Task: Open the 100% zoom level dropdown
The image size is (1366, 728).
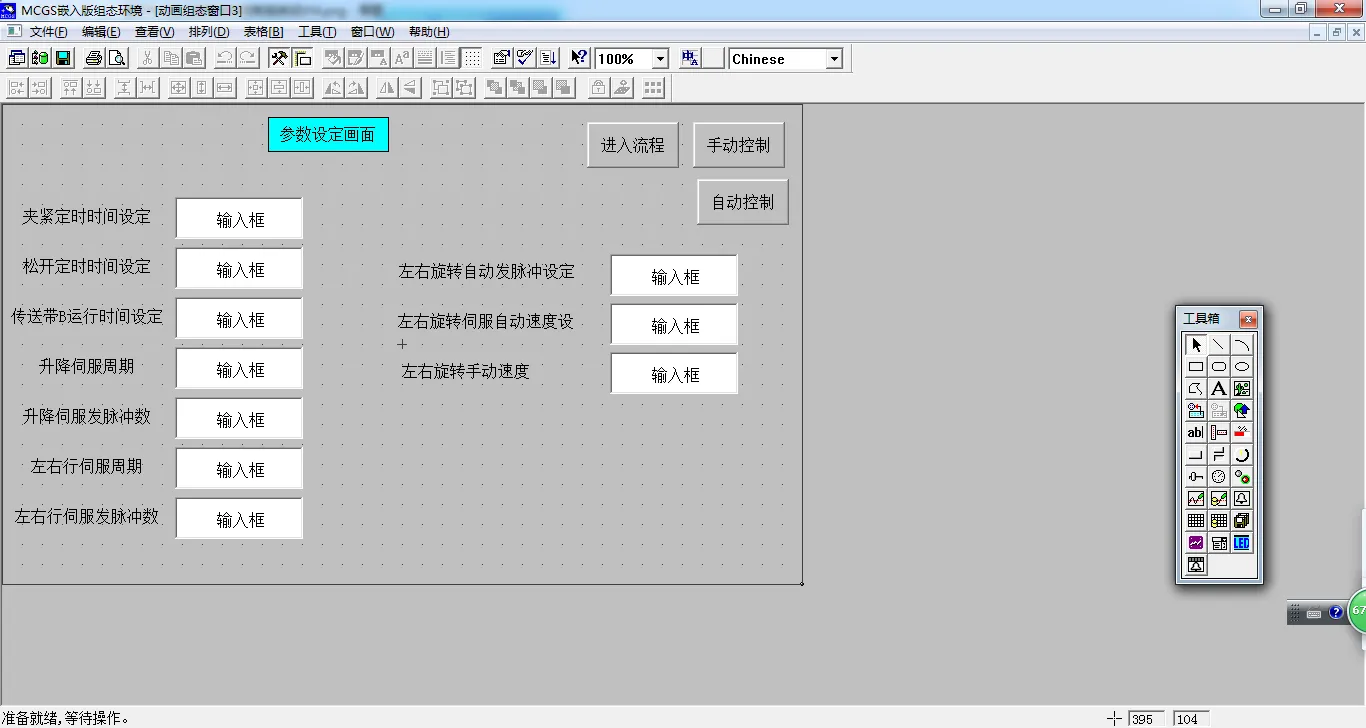Action: [659, 58]
